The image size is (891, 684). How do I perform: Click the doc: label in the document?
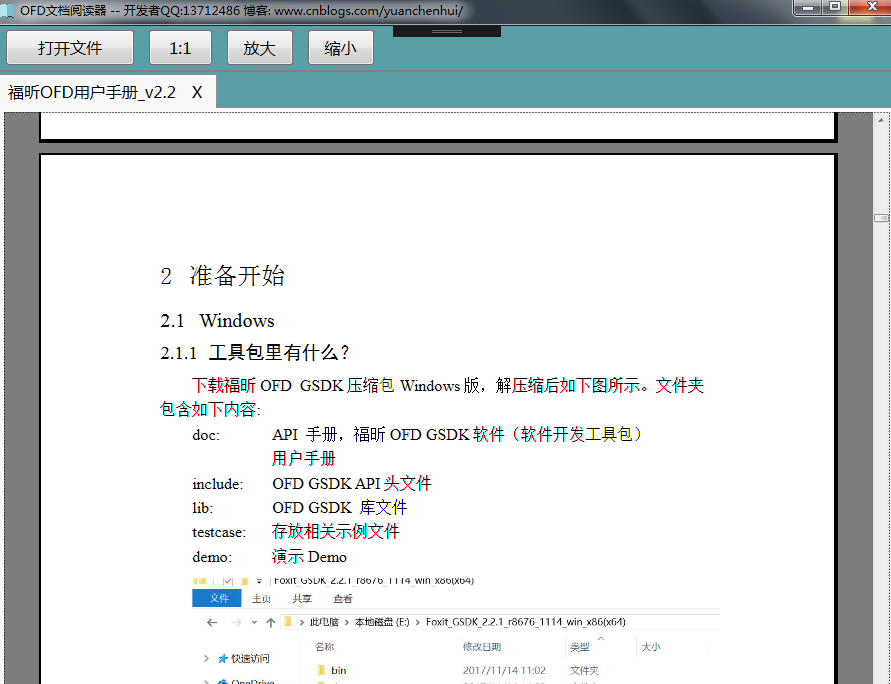(206, 435)
